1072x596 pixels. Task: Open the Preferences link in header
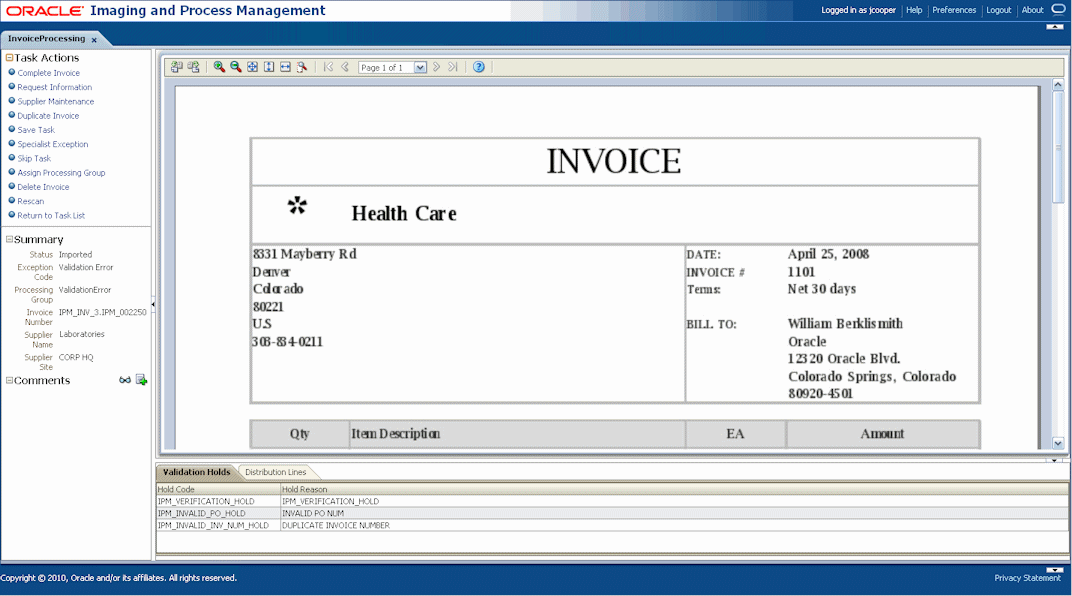[954, 10]
